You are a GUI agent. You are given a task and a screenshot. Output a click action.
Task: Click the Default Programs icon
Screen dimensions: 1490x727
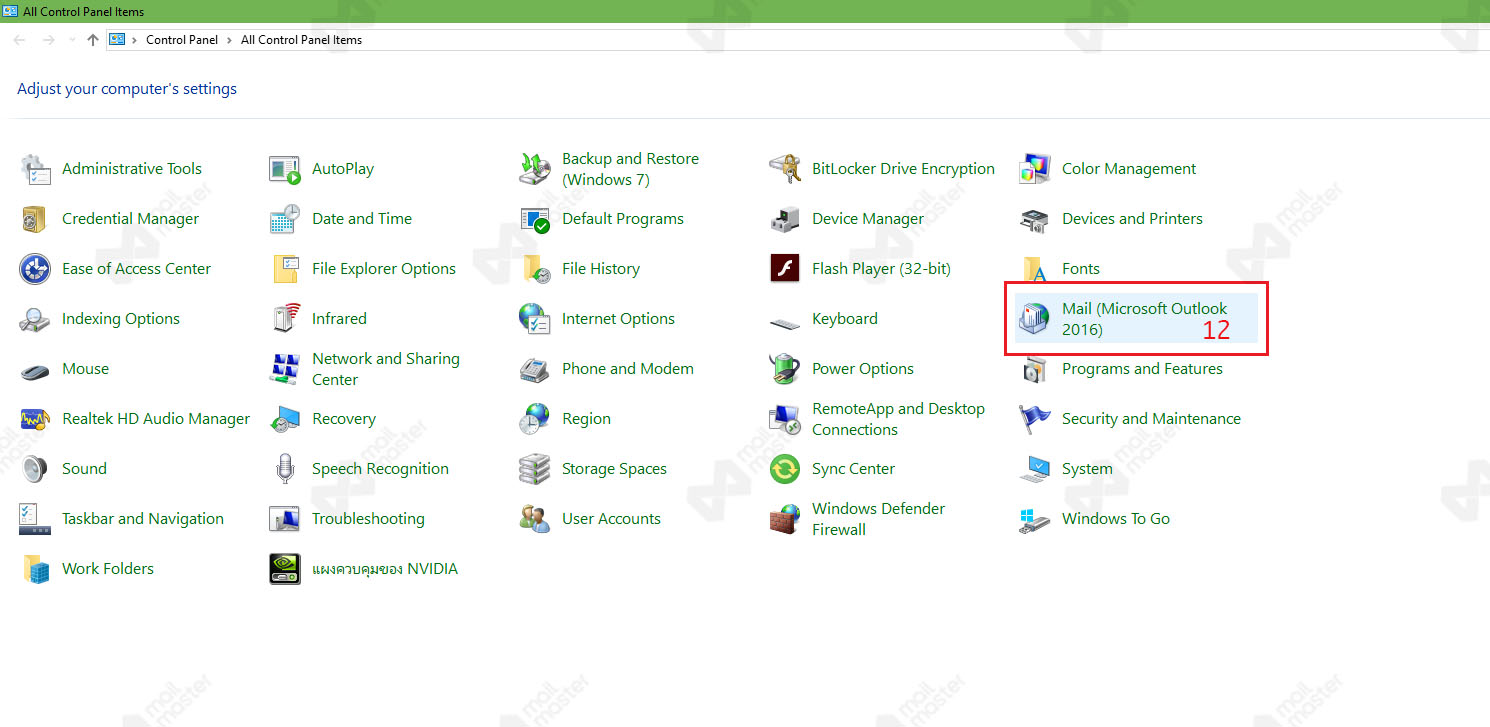click(x=535, y=219)
